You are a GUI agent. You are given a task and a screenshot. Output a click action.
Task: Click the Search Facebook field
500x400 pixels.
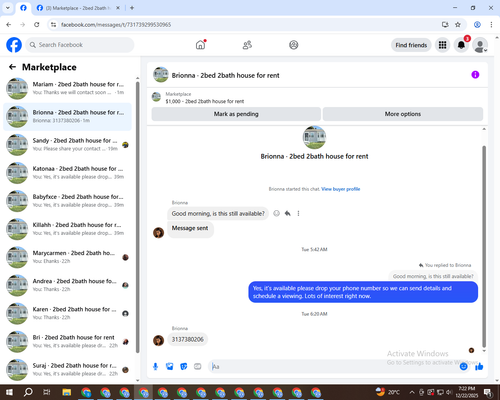(x=80, y=45)
